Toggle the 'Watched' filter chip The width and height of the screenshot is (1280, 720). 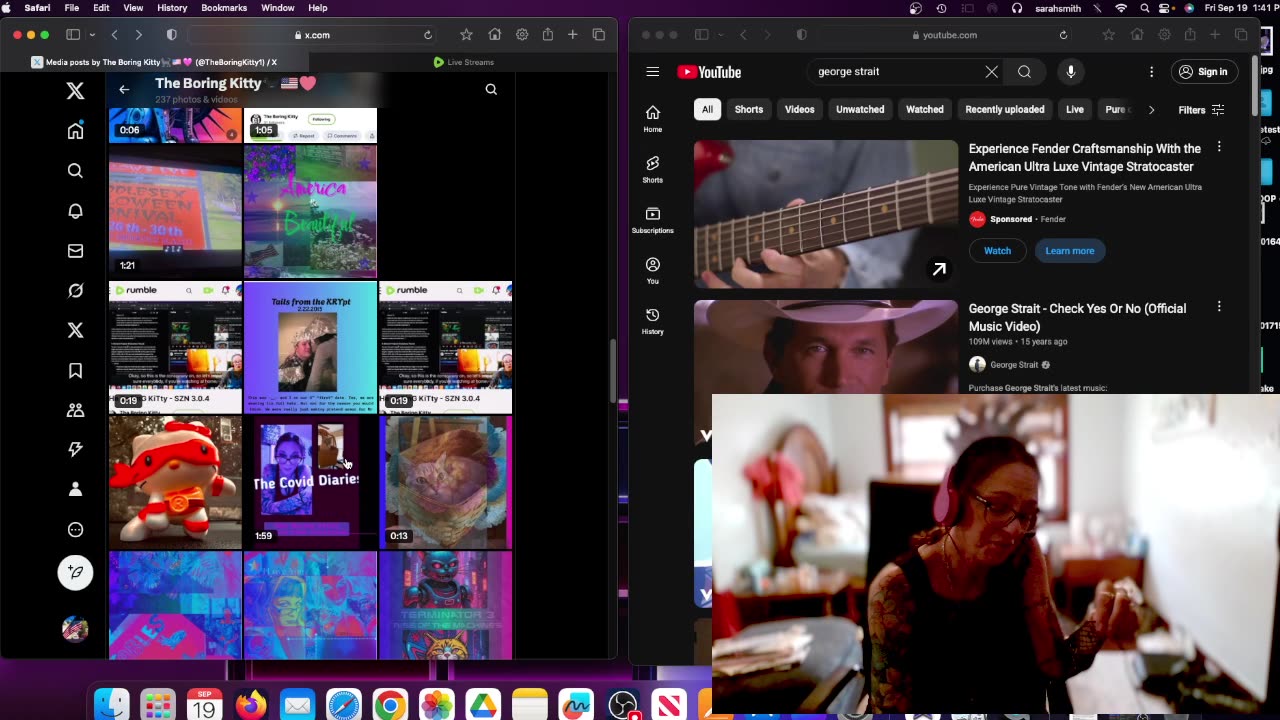point(925,110)
